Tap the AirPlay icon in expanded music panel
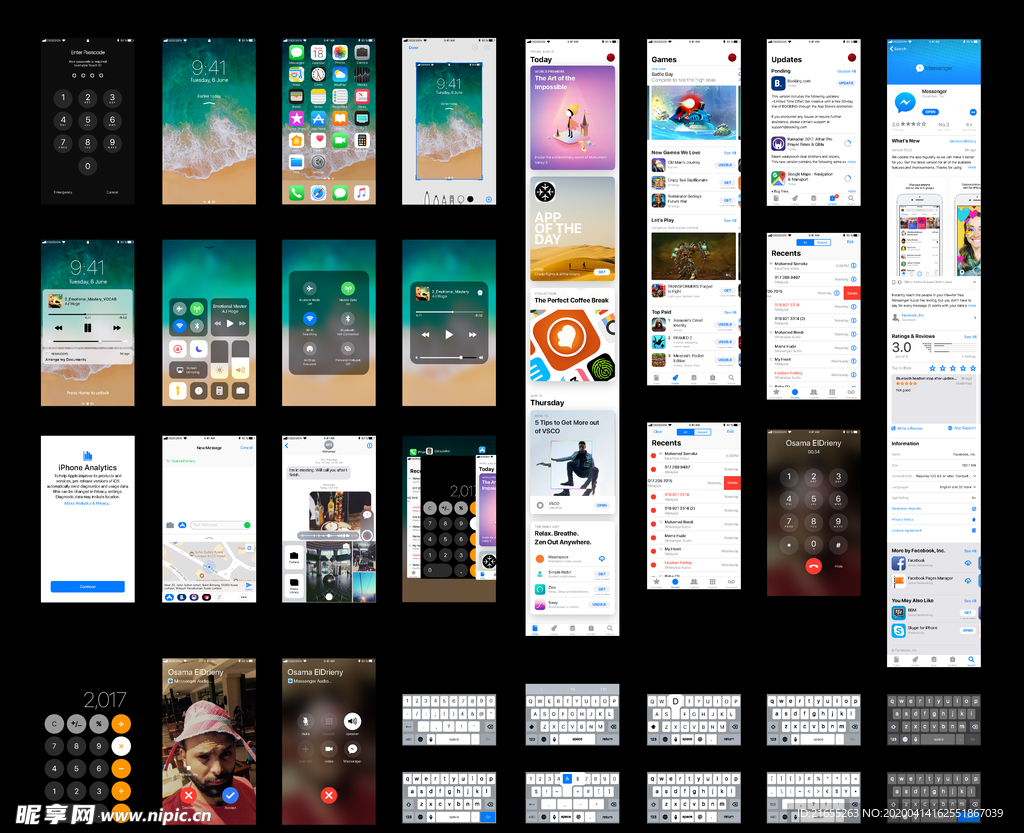This screenshot has height=833, width=1024. click(x=480, y=292)
